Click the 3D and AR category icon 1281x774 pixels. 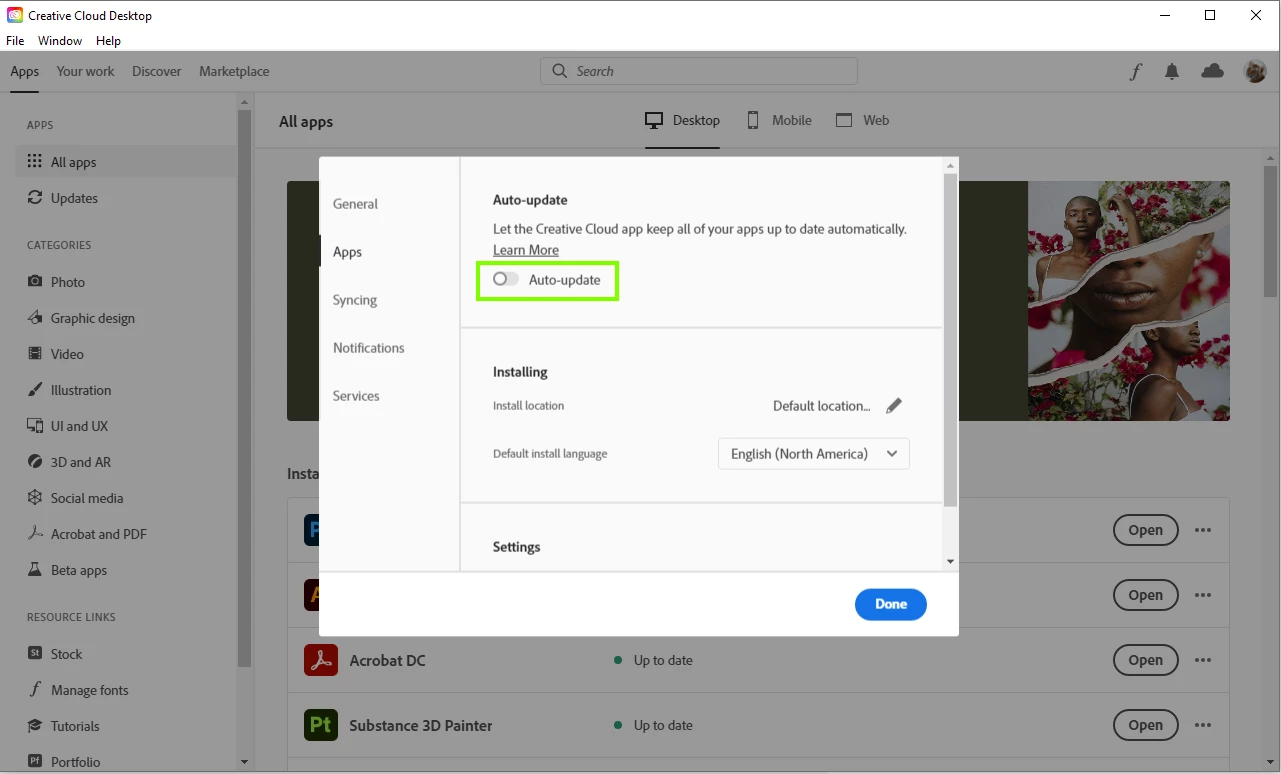point(35,462)
